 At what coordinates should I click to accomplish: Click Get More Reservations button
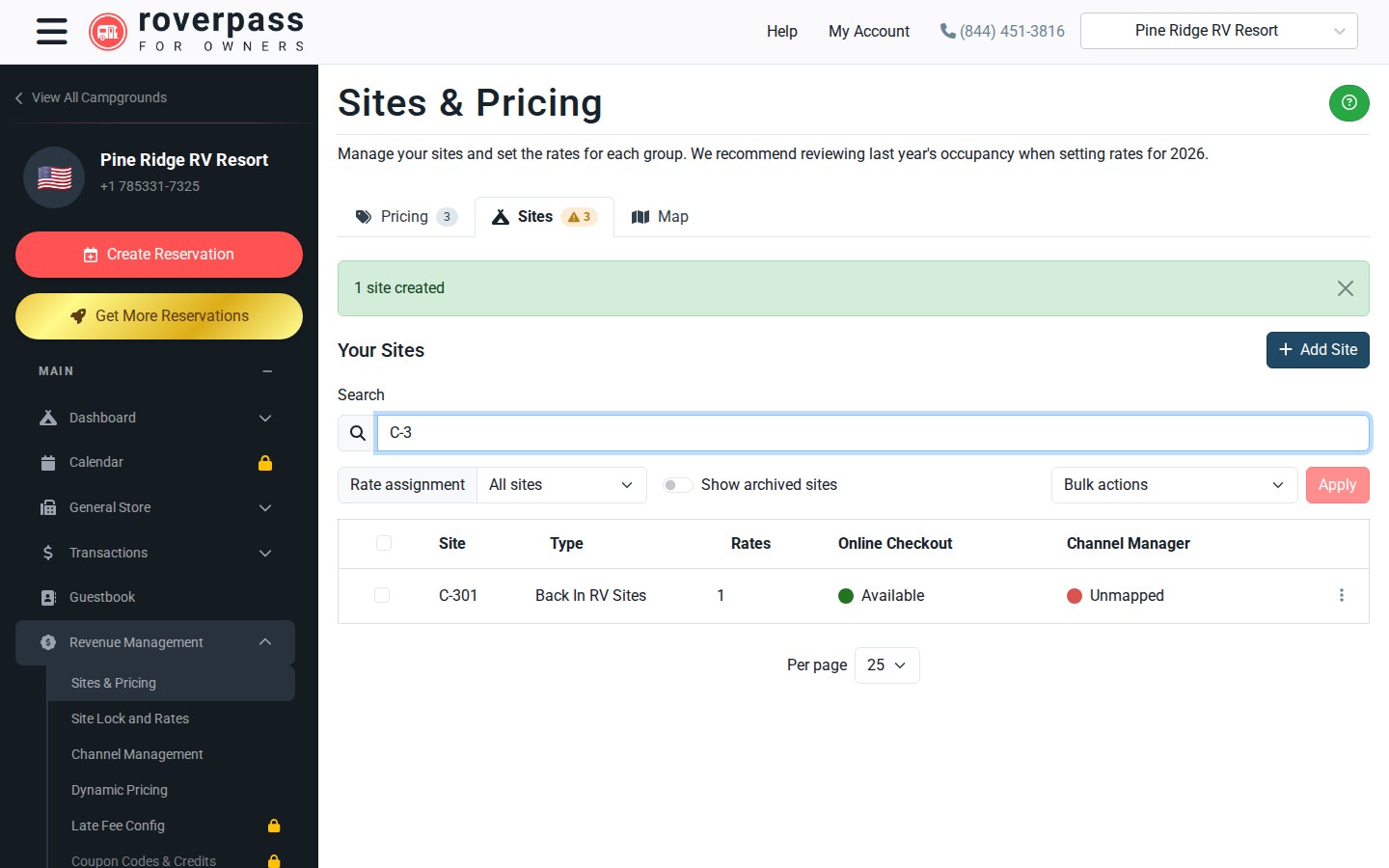click(x=159, y=316)
